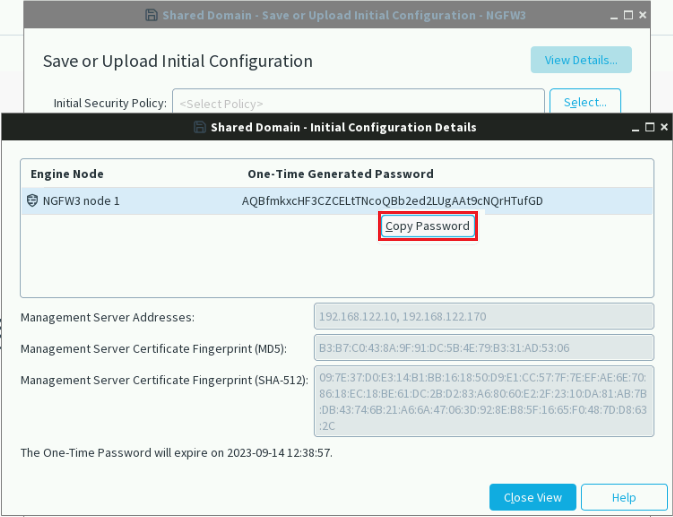This screenshot has height=517, width=673.
Task: Click the Engine Node column header
Action: pyautogui.click(x=67, y=174)
